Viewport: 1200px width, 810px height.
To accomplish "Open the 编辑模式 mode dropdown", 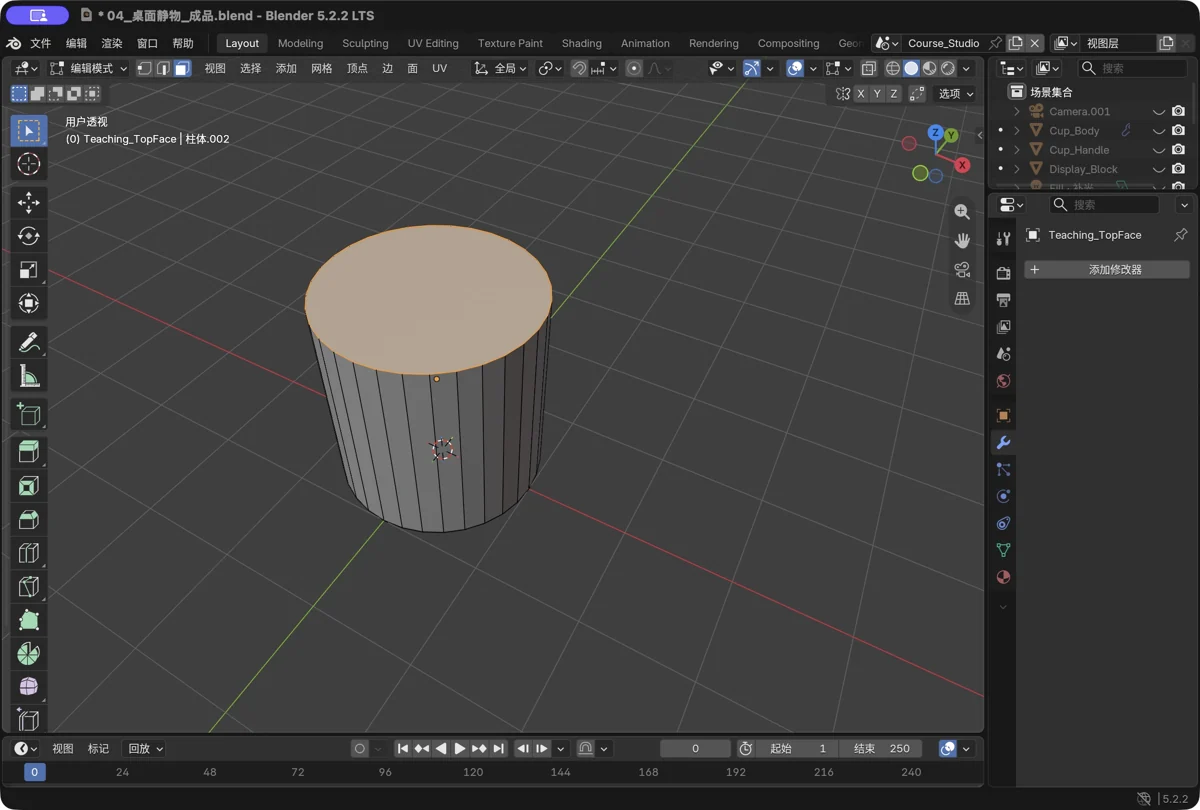I will pos(89,68).
